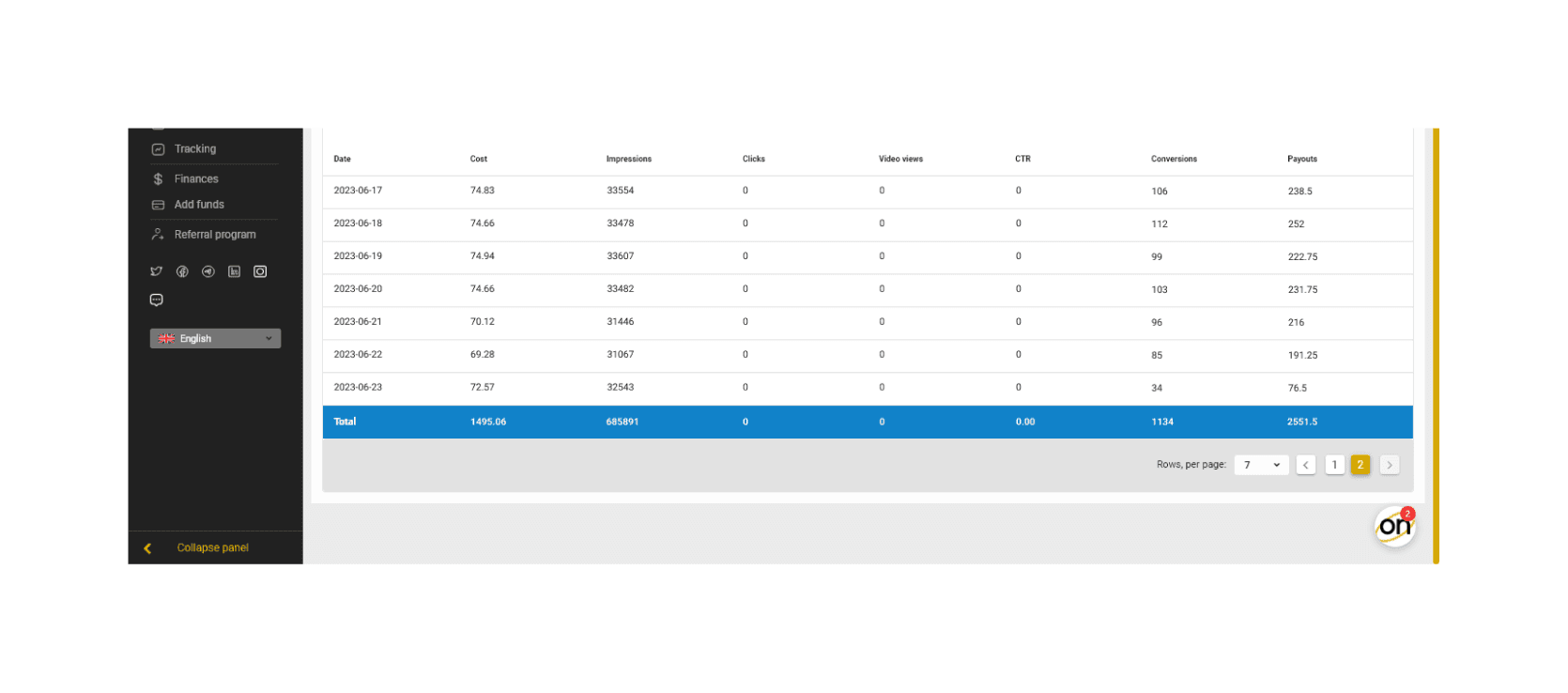This screenshot has width=1568, height=693.
Task: Expand the English language dropdown
Action: [215, 339]
